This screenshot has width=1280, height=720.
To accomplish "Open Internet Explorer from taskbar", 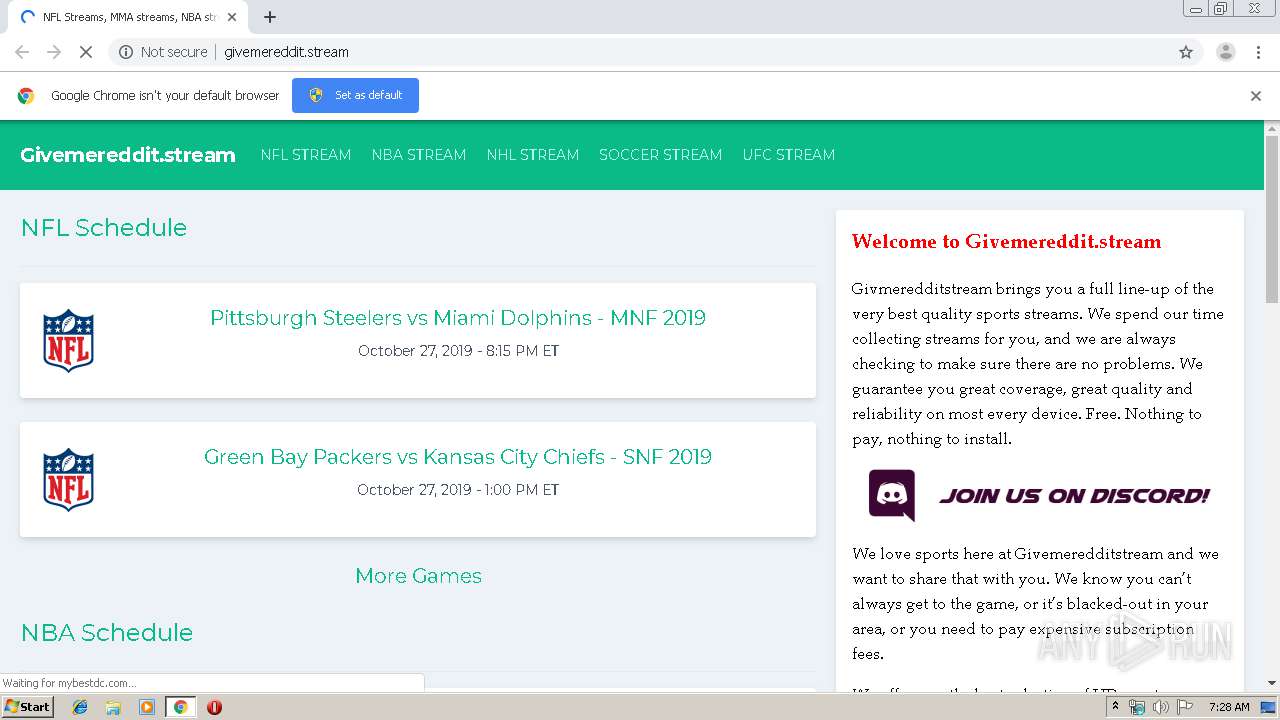I will click(80, 707).
